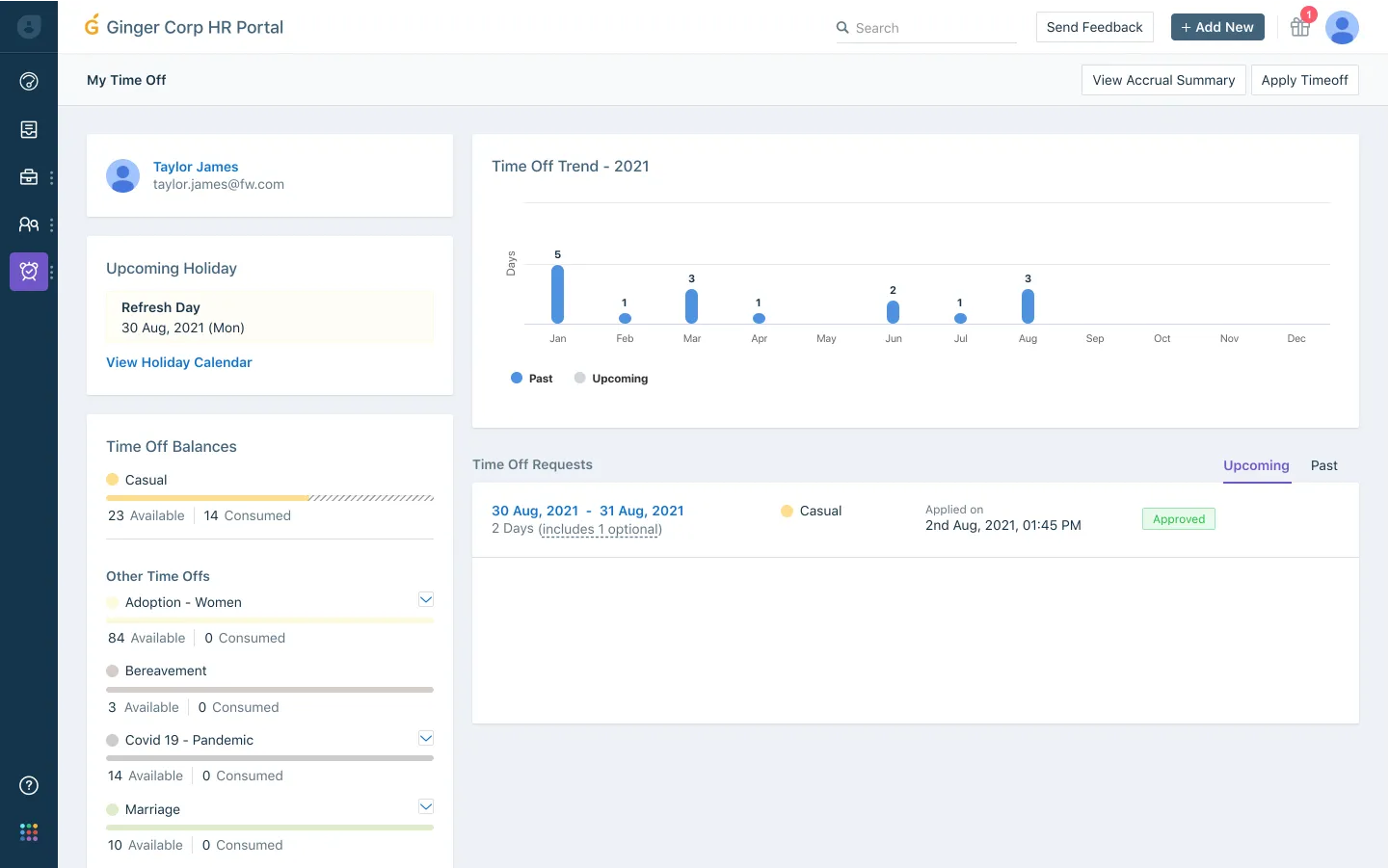This screenshot has width=1389, height=868.
Task: Expand the Covid 19 - Pandemic details
Action: point(426,738)
